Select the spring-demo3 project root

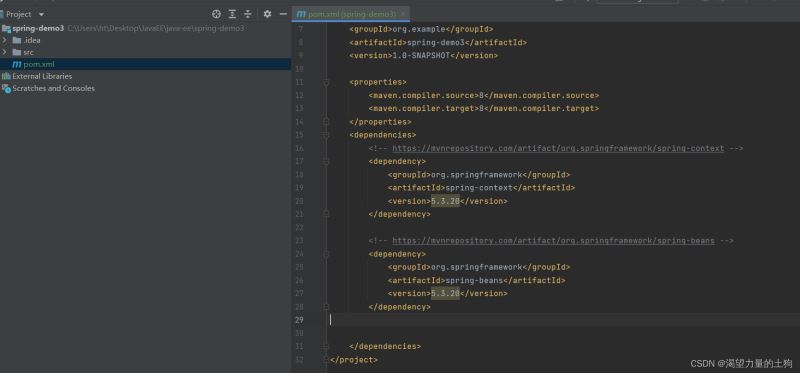coord(38,28)
